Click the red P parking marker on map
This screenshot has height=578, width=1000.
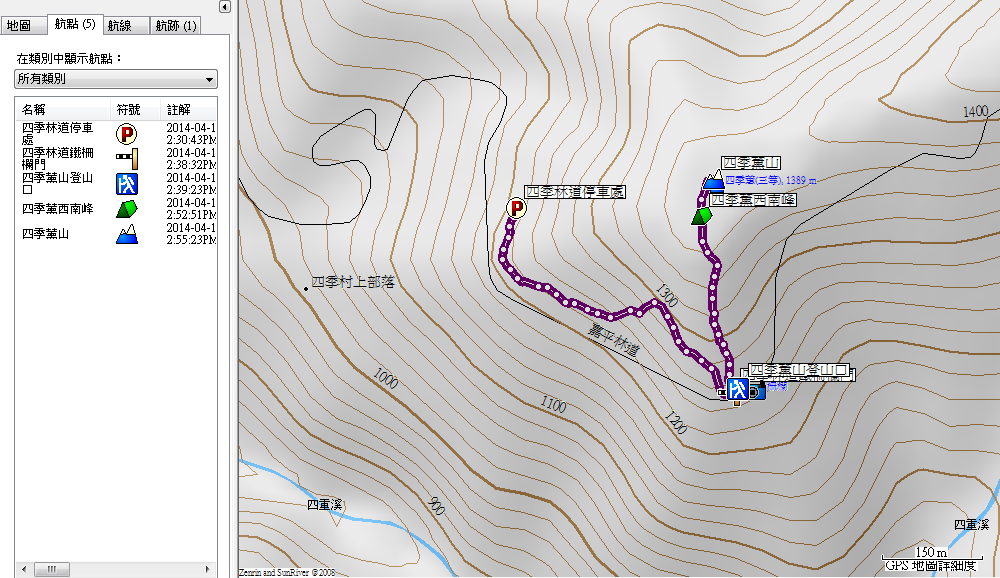517,208
